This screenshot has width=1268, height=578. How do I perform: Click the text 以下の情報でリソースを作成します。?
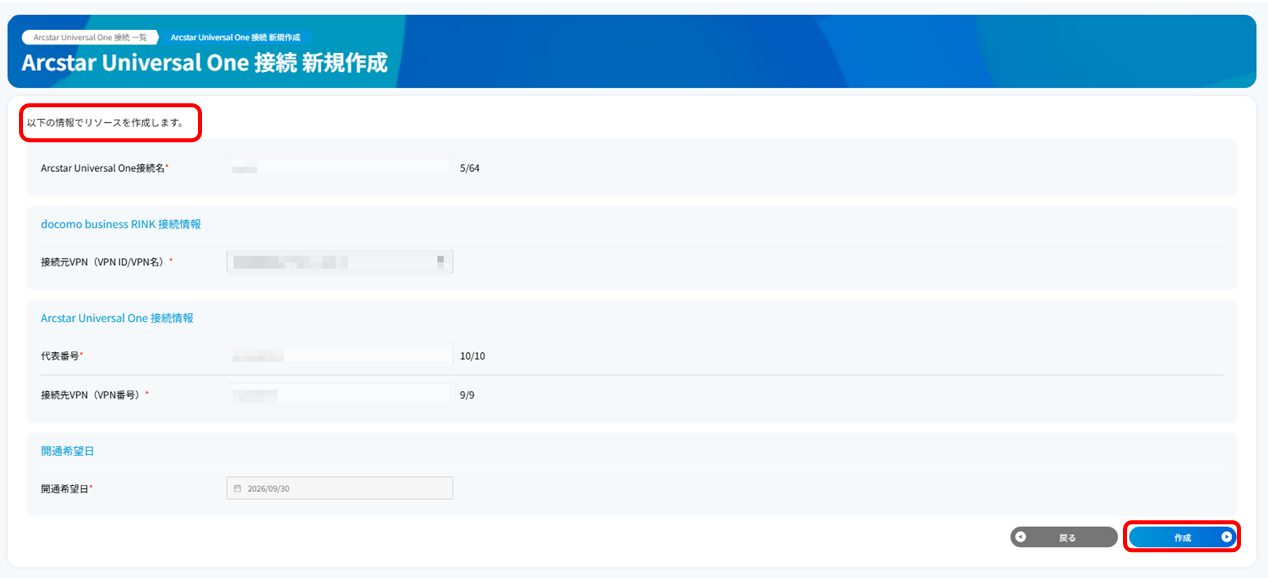click(x=105, y=123)
